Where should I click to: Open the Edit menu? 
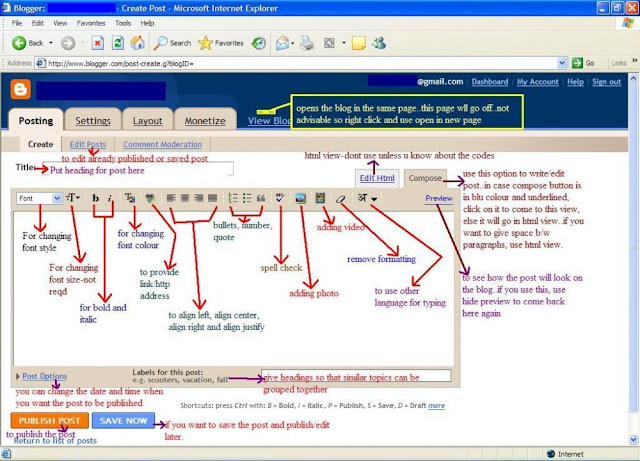tap(38, 23)
